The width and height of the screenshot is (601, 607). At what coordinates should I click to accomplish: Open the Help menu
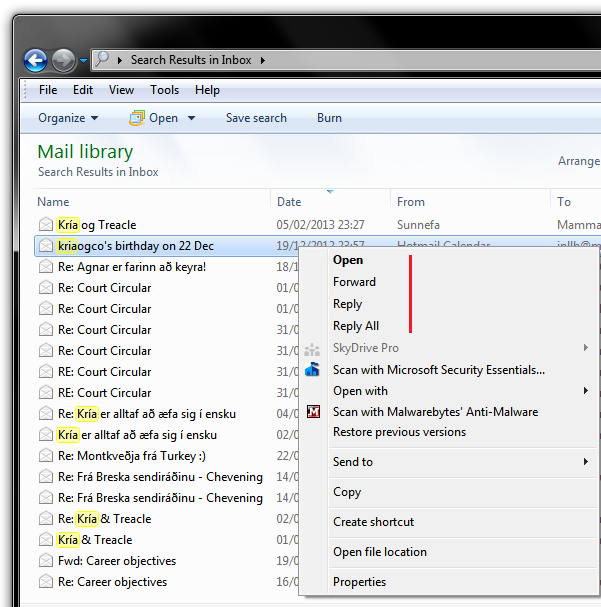coord(207,90)
